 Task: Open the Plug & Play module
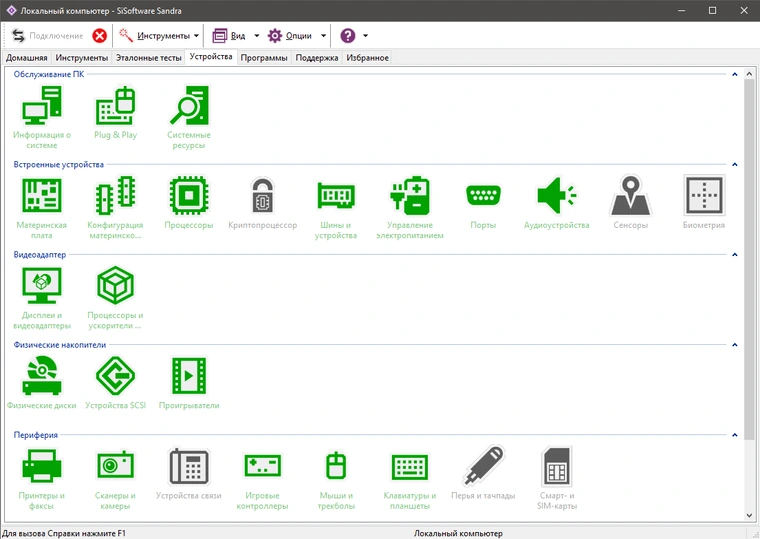coord(115,113)
